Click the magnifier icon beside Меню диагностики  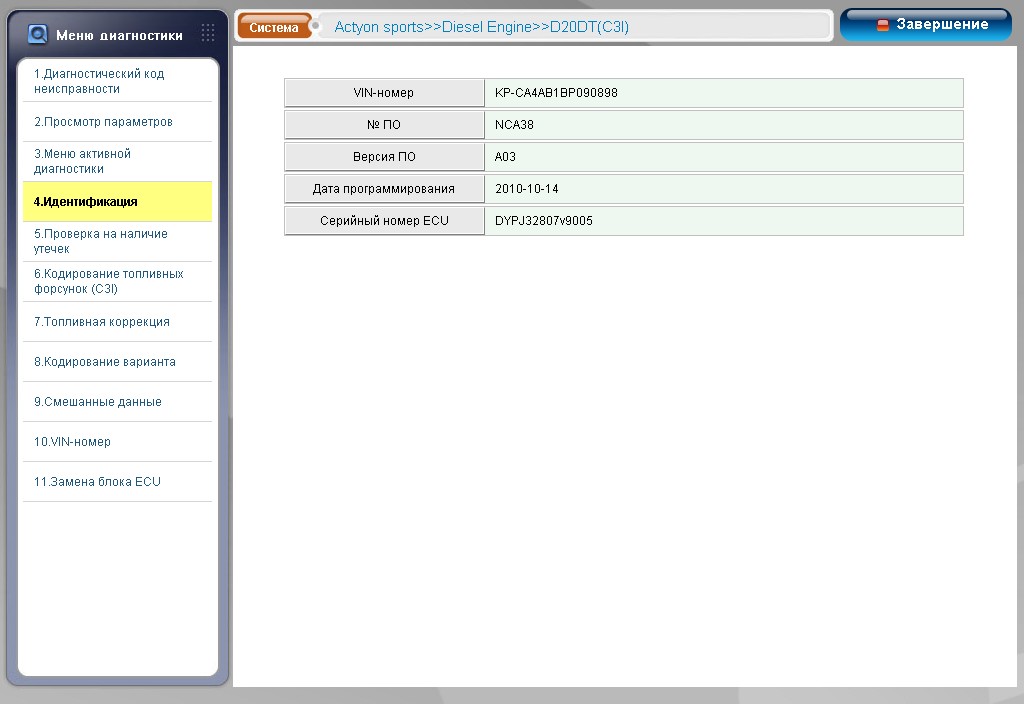point(38,34)
